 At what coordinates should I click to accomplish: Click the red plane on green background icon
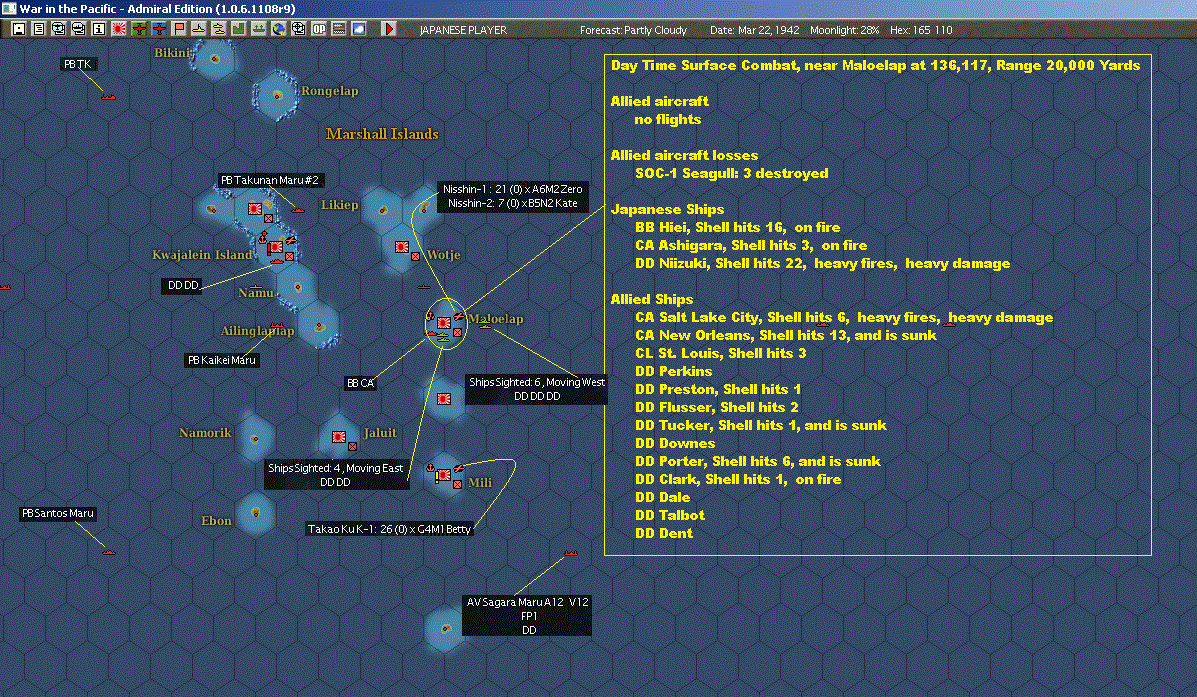tap(139, 29)
